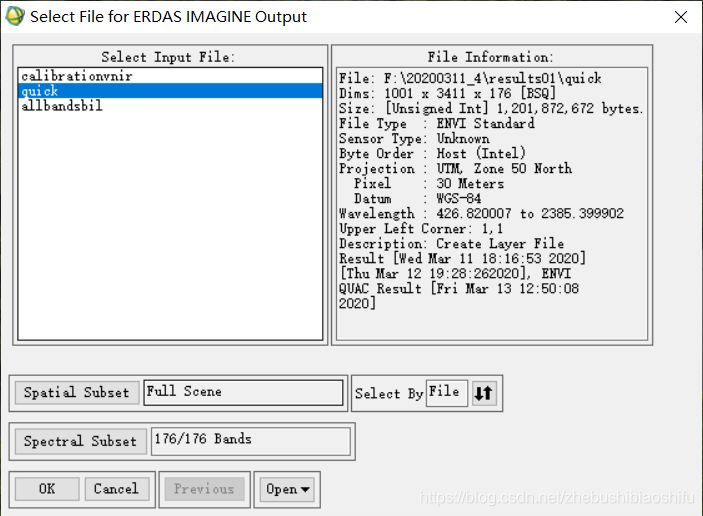
Task: Click the Select By File field
Action: (447, 393)
